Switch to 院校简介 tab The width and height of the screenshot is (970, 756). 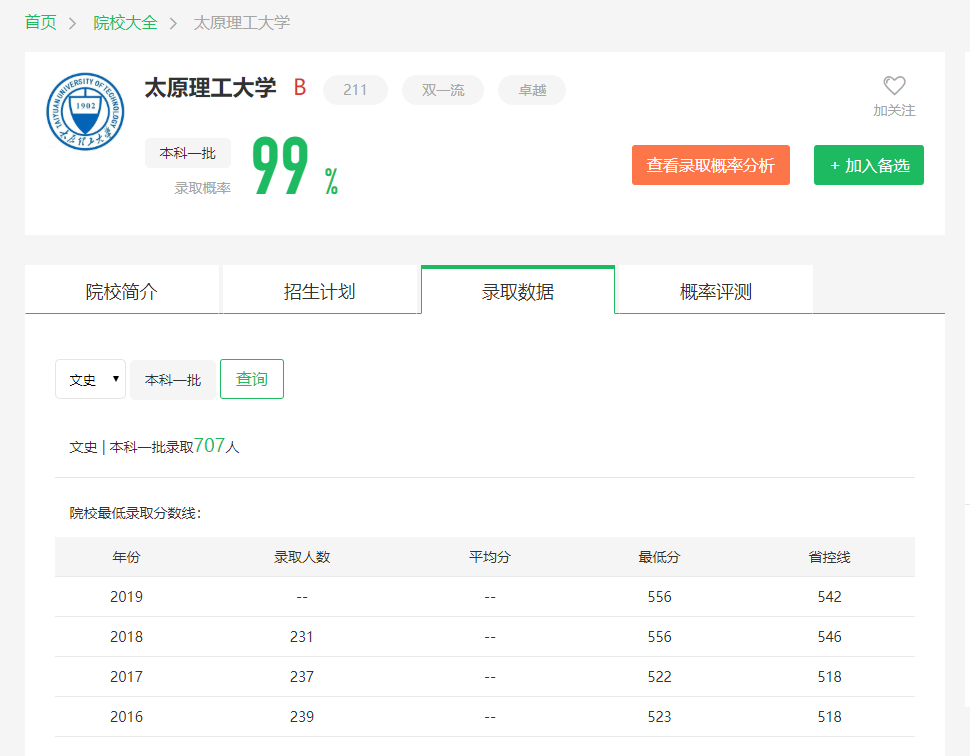click(x=122, y=291)
